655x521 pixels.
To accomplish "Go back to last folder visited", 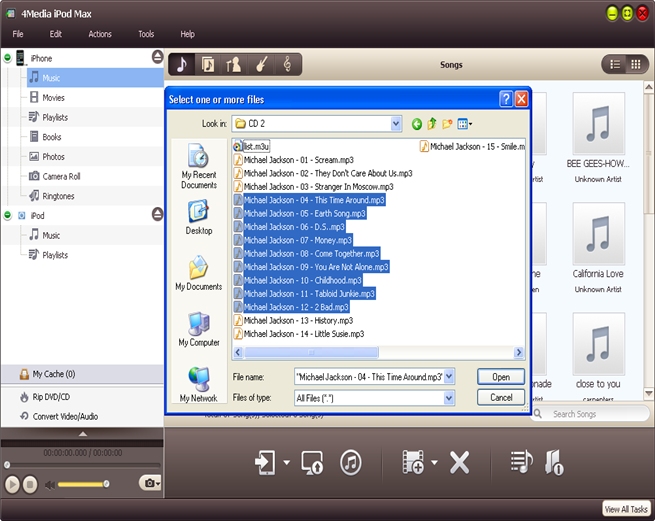I will coord(416,124).
